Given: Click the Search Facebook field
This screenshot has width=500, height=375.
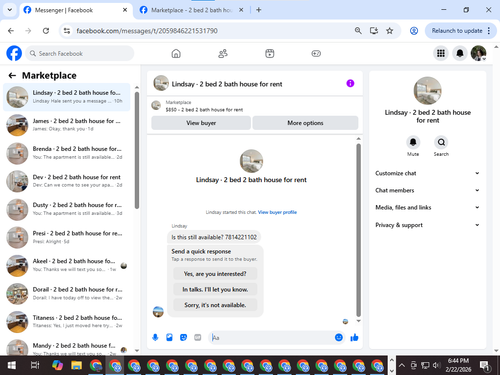Looking at the screenshot, I should [80, 53].
